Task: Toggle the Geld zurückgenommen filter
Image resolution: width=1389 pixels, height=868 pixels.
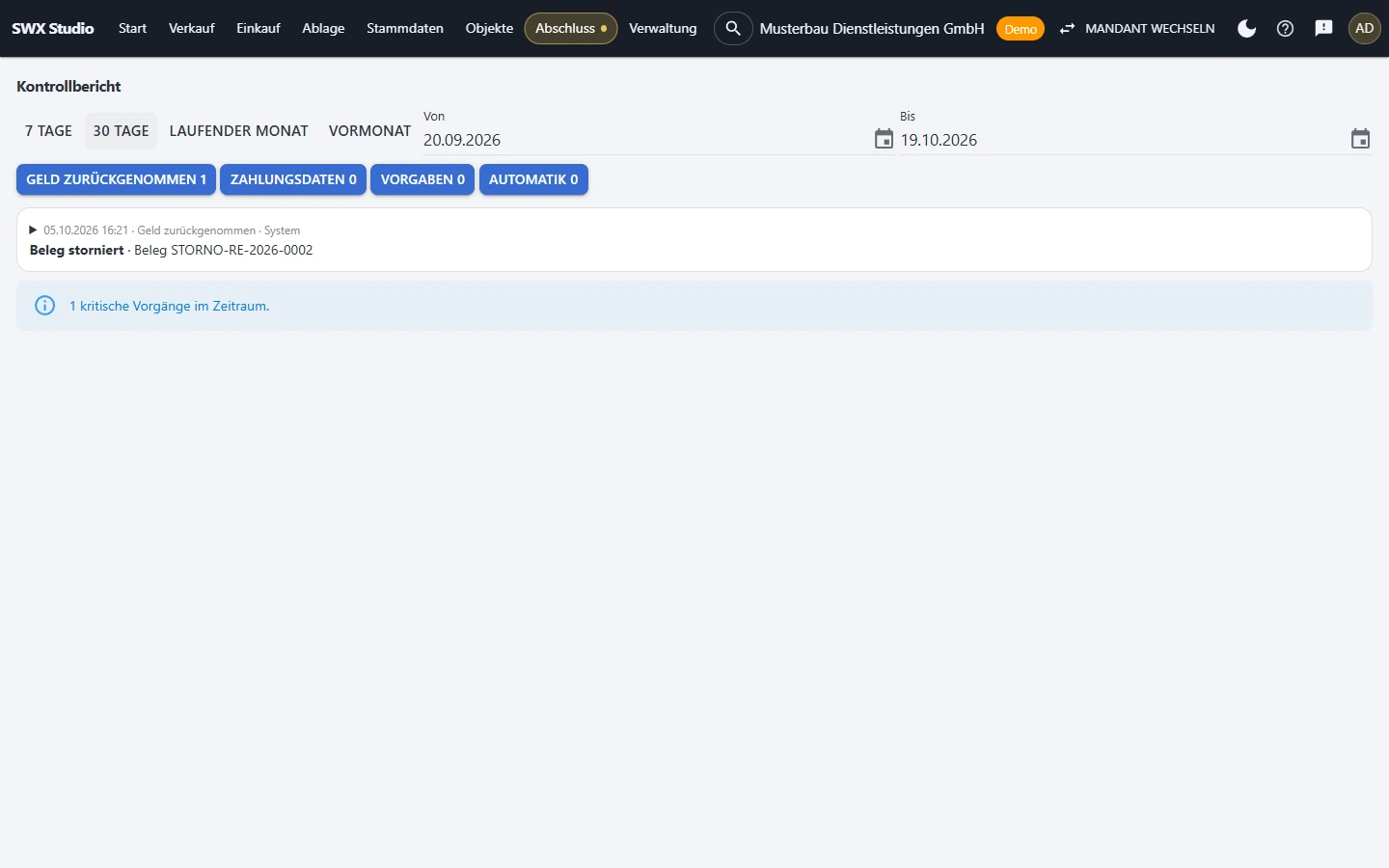Action: [116, 179]
